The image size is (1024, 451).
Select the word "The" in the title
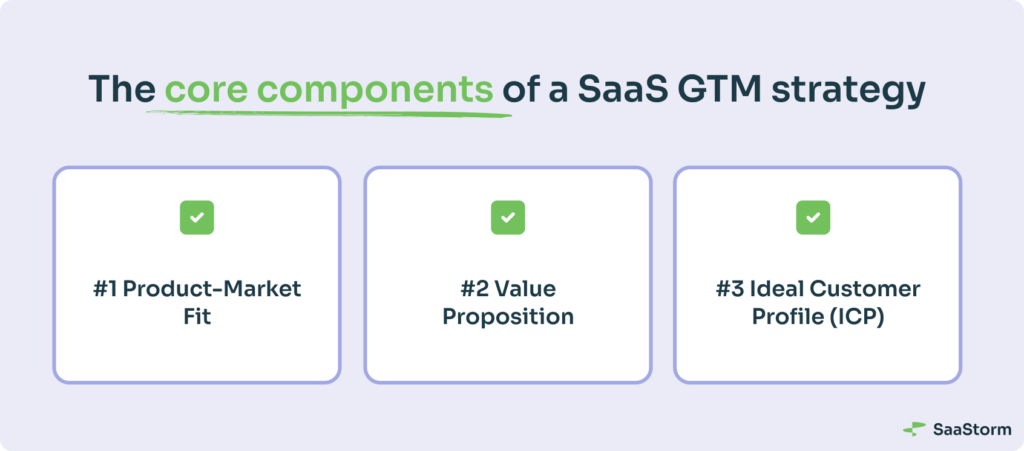click(121, 89)
